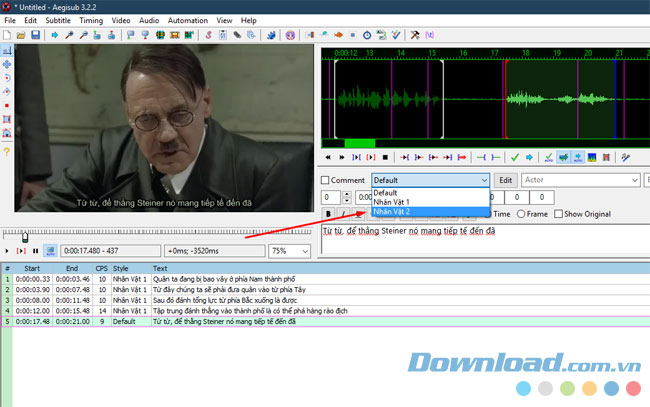Image resolution: width=650 pixels, height=407 pixels.
Task: Tick the Show Original checkbox
Action: tap(559, 214)
